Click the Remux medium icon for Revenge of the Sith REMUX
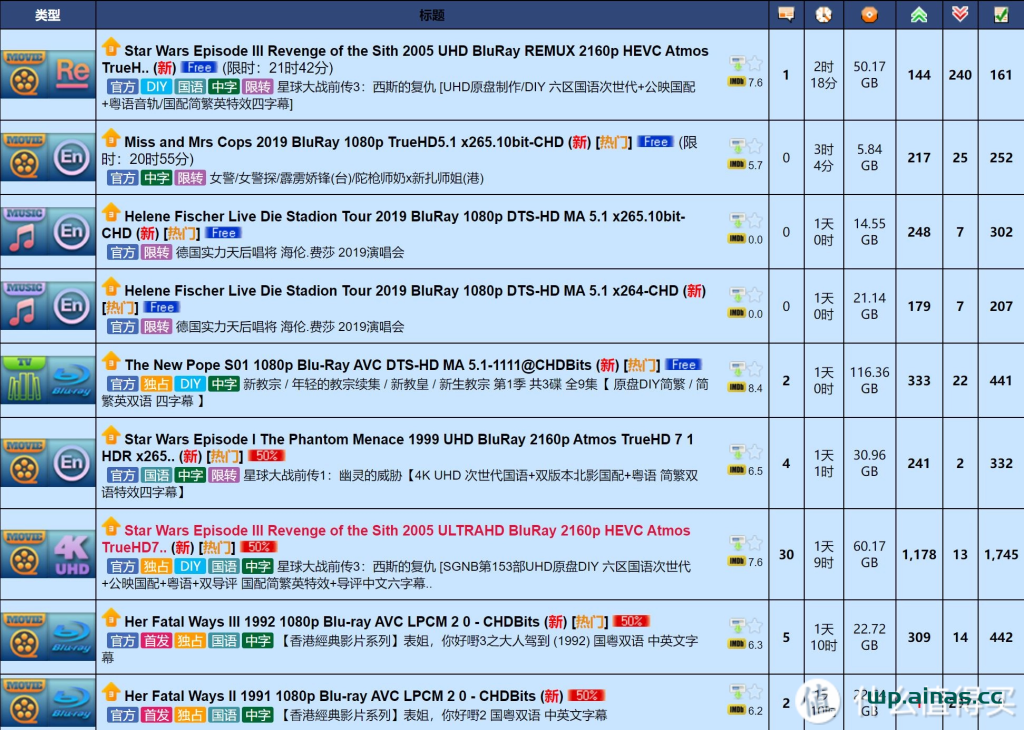 point(72,74)
